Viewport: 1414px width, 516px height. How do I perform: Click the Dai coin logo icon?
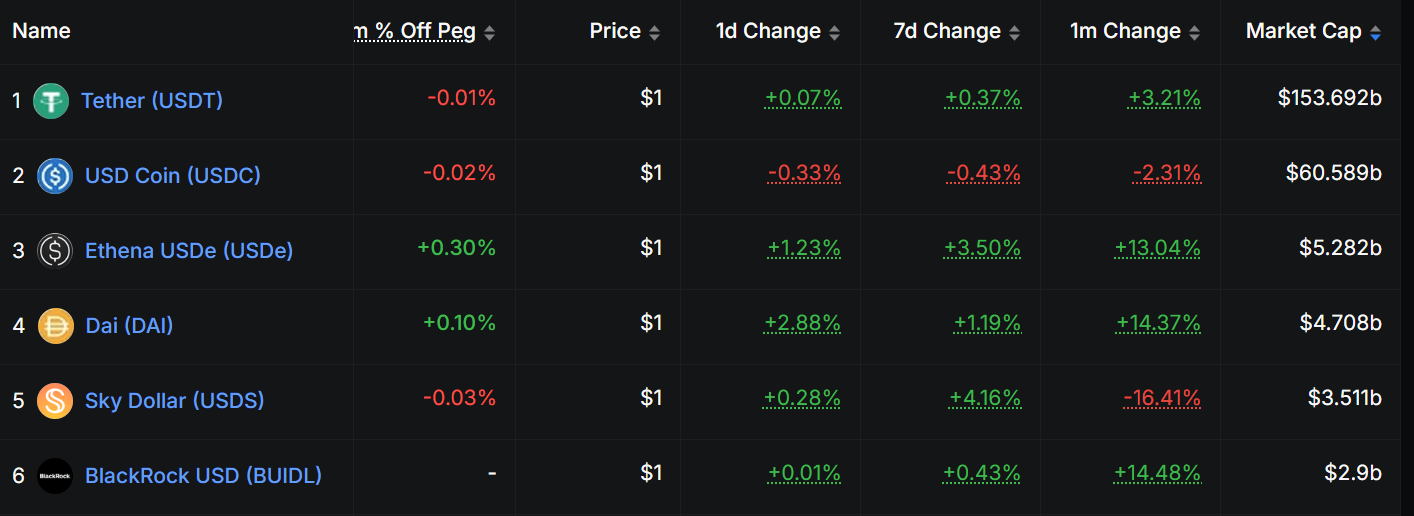tap(55, 326)
